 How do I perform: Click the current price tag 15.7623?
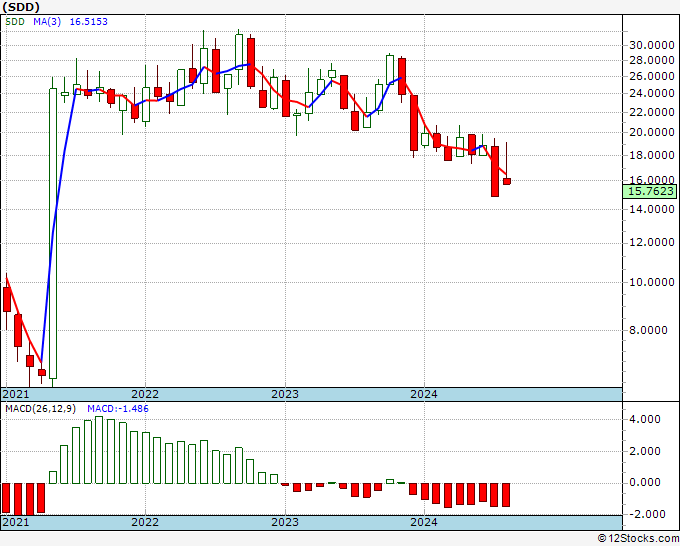pos(649,191)
